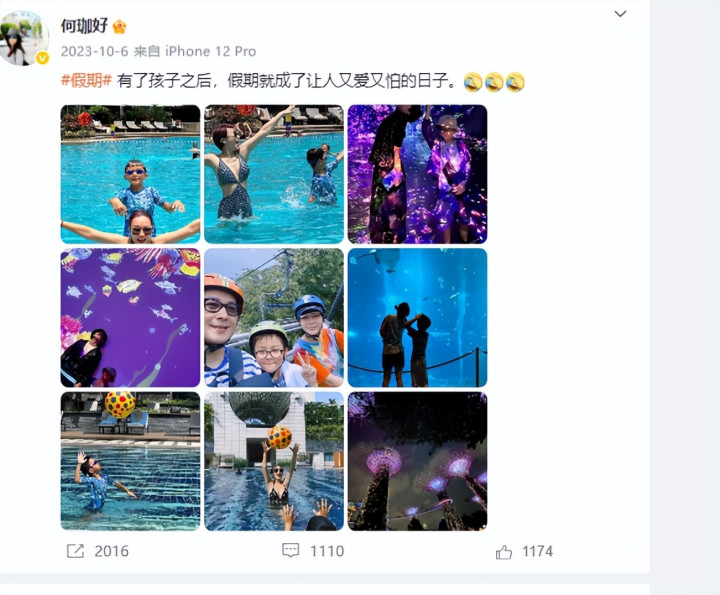This screenshot has width=720, height=595.
Task: Open woman in swimsuit pool photo
Action: click(x=274, y=174)
